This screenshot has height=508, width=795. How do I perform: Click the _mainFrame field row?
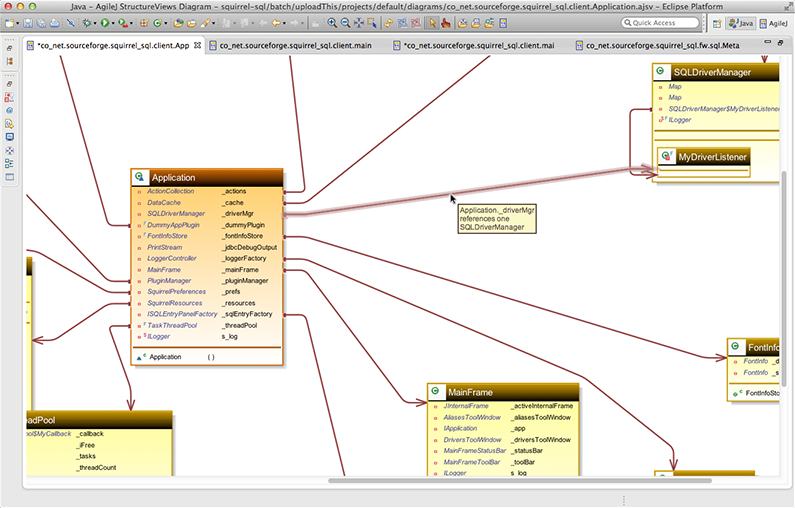click(207, 270)
